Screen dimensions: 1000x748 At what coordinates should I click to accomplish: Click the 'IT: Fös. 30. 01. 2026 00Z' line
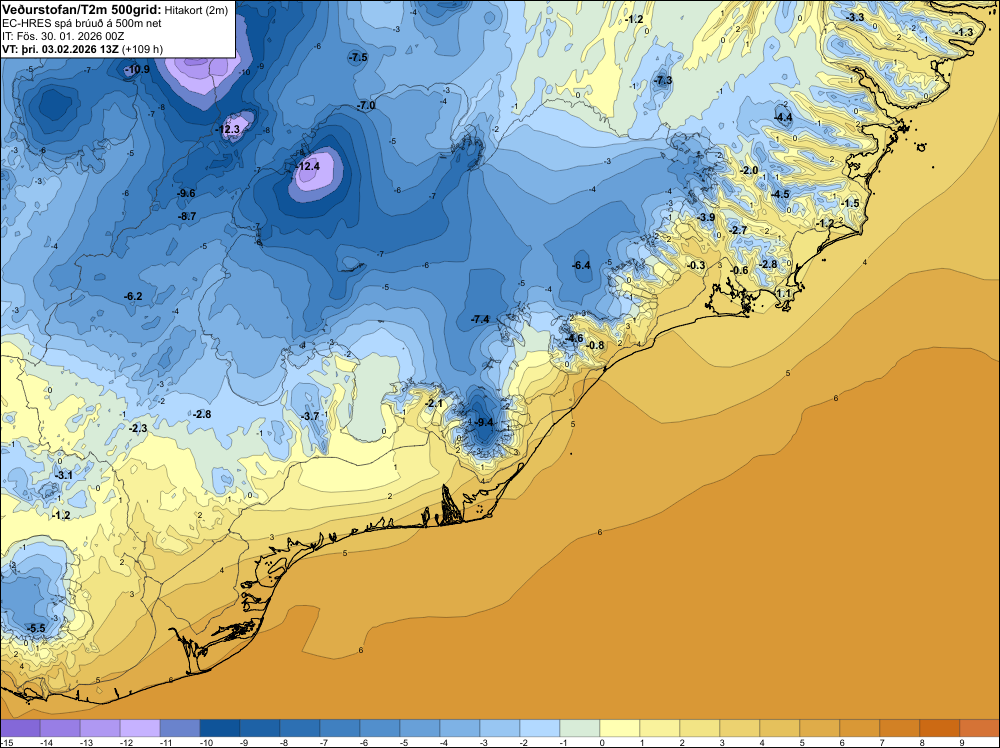click(x=63, y=36)
